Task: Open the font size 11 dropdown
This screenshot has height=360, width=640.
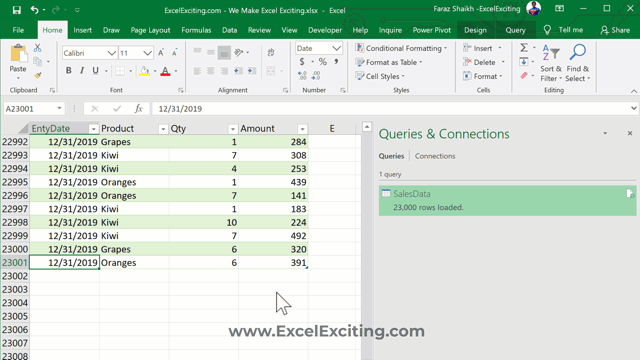Action: [147, 53]
